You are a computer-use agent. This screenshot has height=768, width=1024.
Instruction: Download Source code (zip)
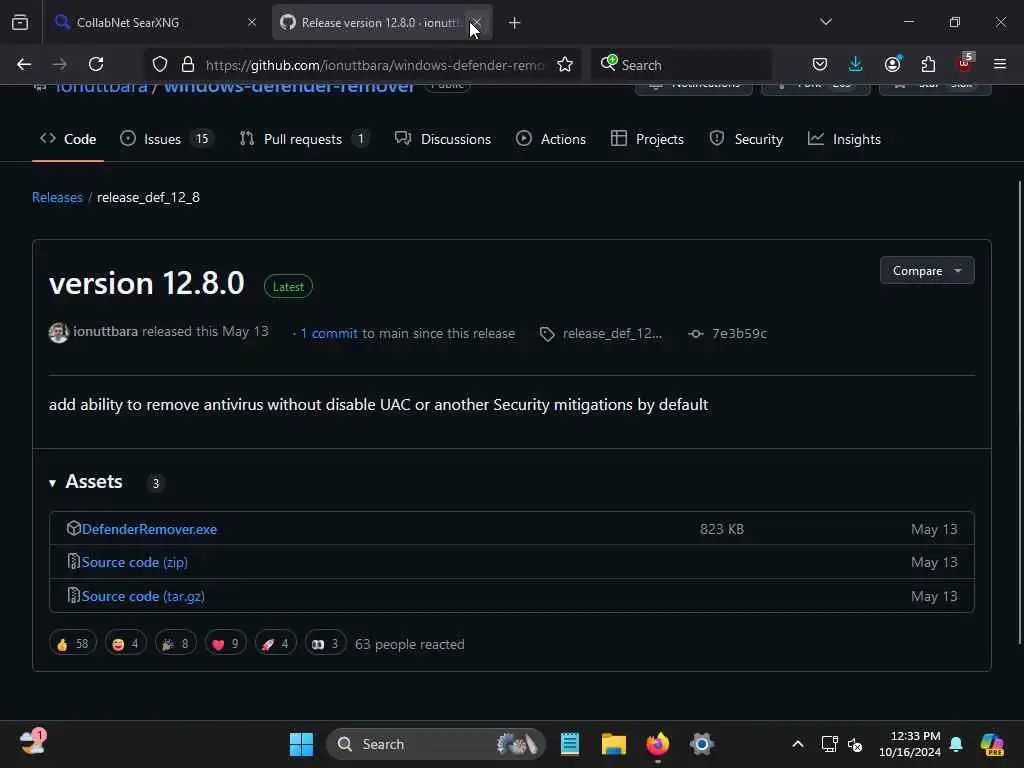click(135, 562)
